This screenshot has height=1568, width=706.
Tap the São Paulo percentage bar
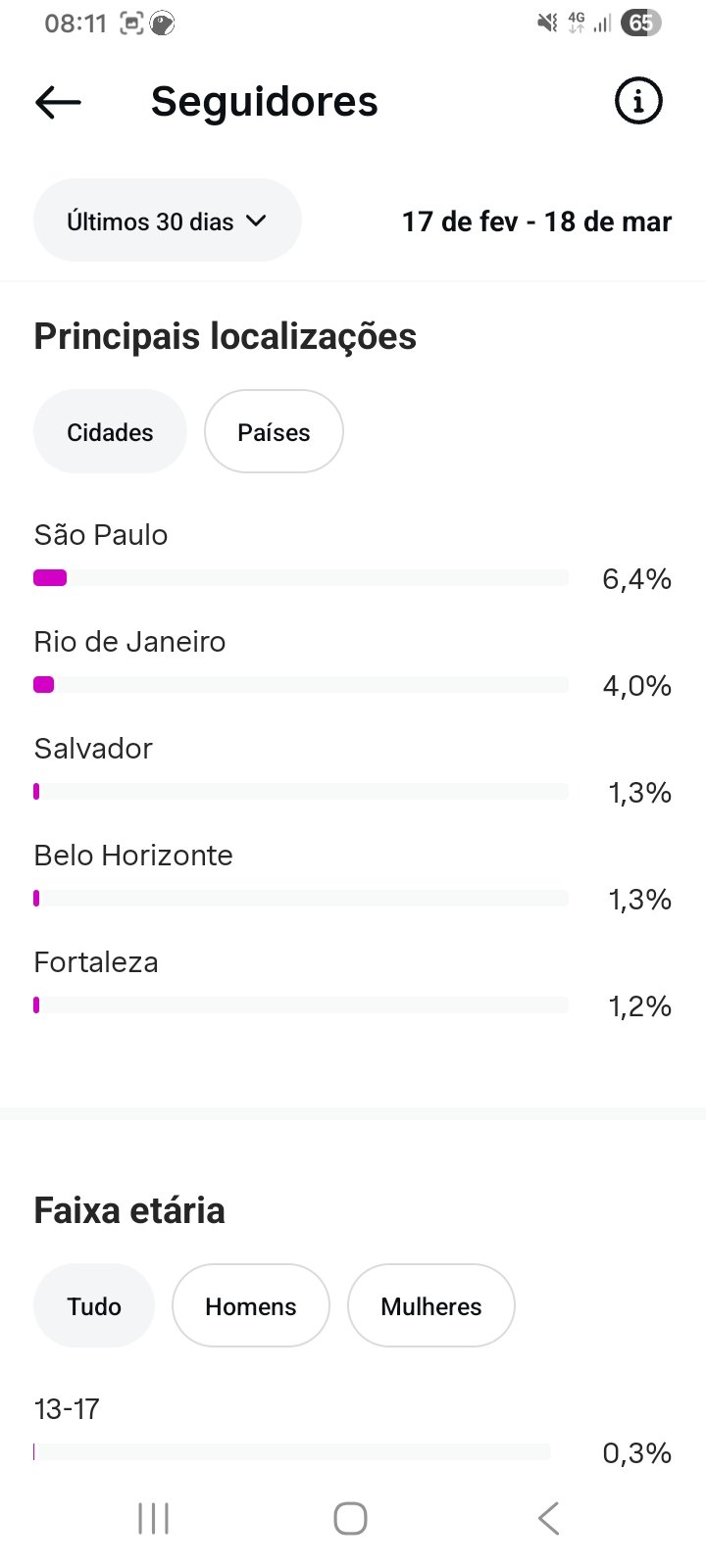[300, 578]
